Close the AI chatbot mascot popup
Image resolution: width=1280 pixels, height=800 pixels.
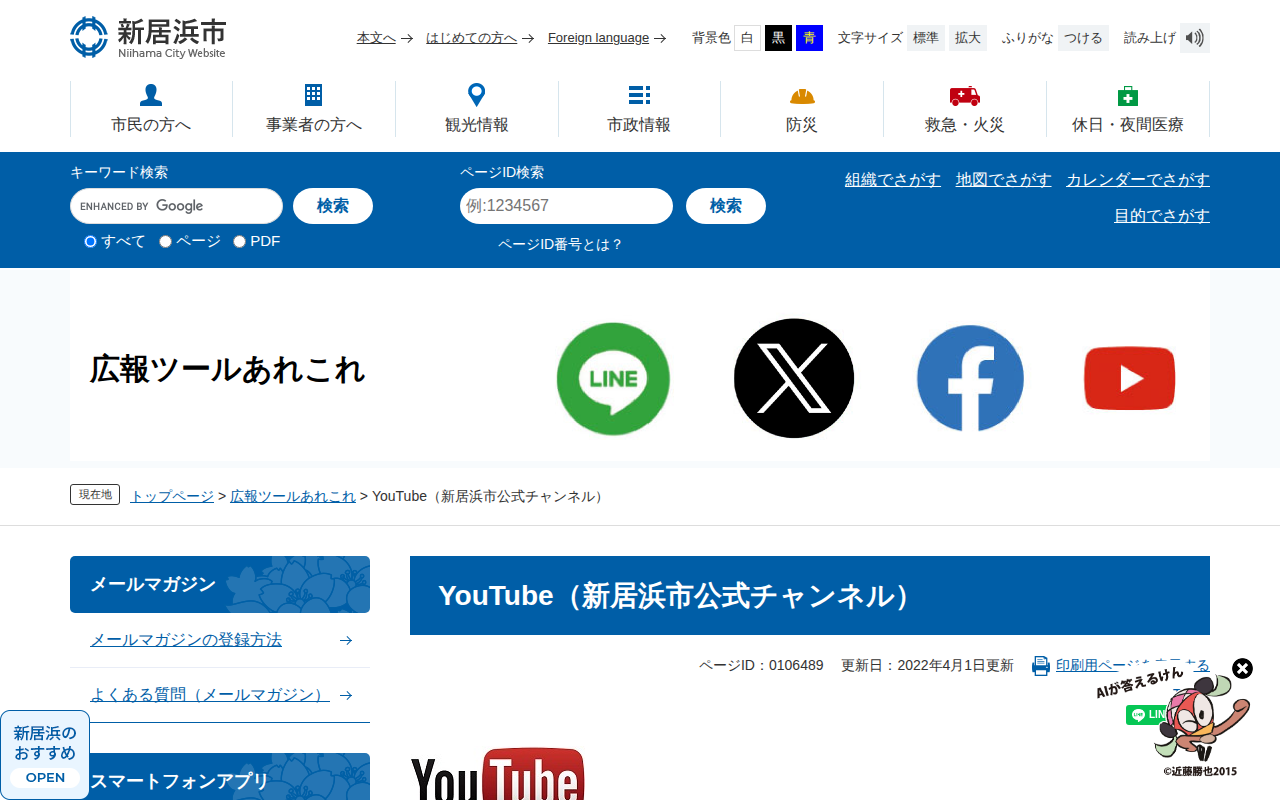click(1242, 668)
